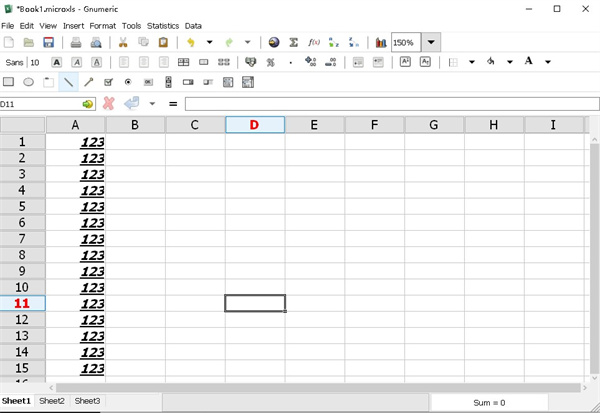
Task: Open the function wizard f(x) icon
Action: click(x=313, y=43)
